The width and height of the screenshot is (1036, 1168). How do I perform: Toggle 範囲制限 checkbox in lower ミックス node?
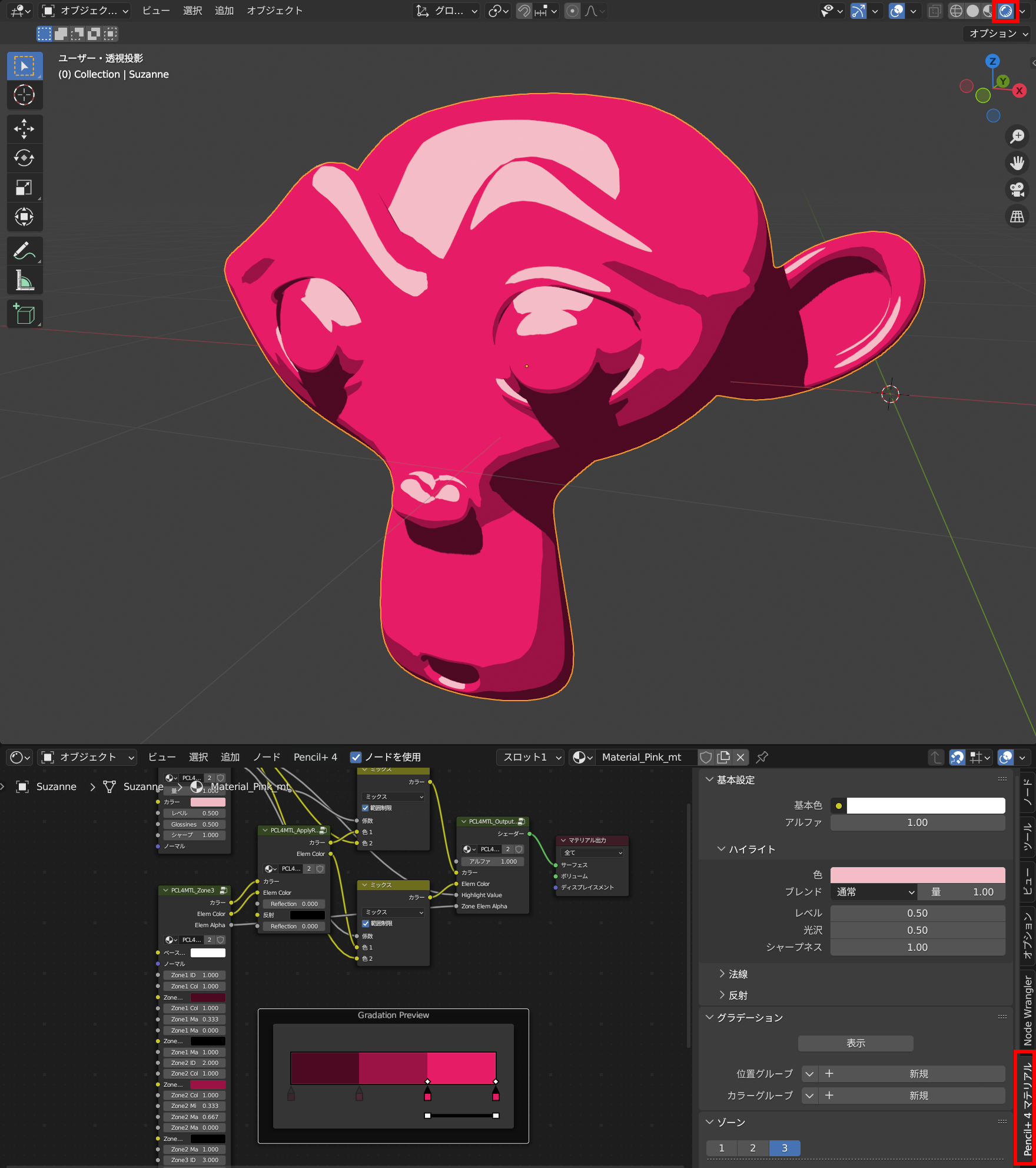pyautogui.click(x=365, y=923)
